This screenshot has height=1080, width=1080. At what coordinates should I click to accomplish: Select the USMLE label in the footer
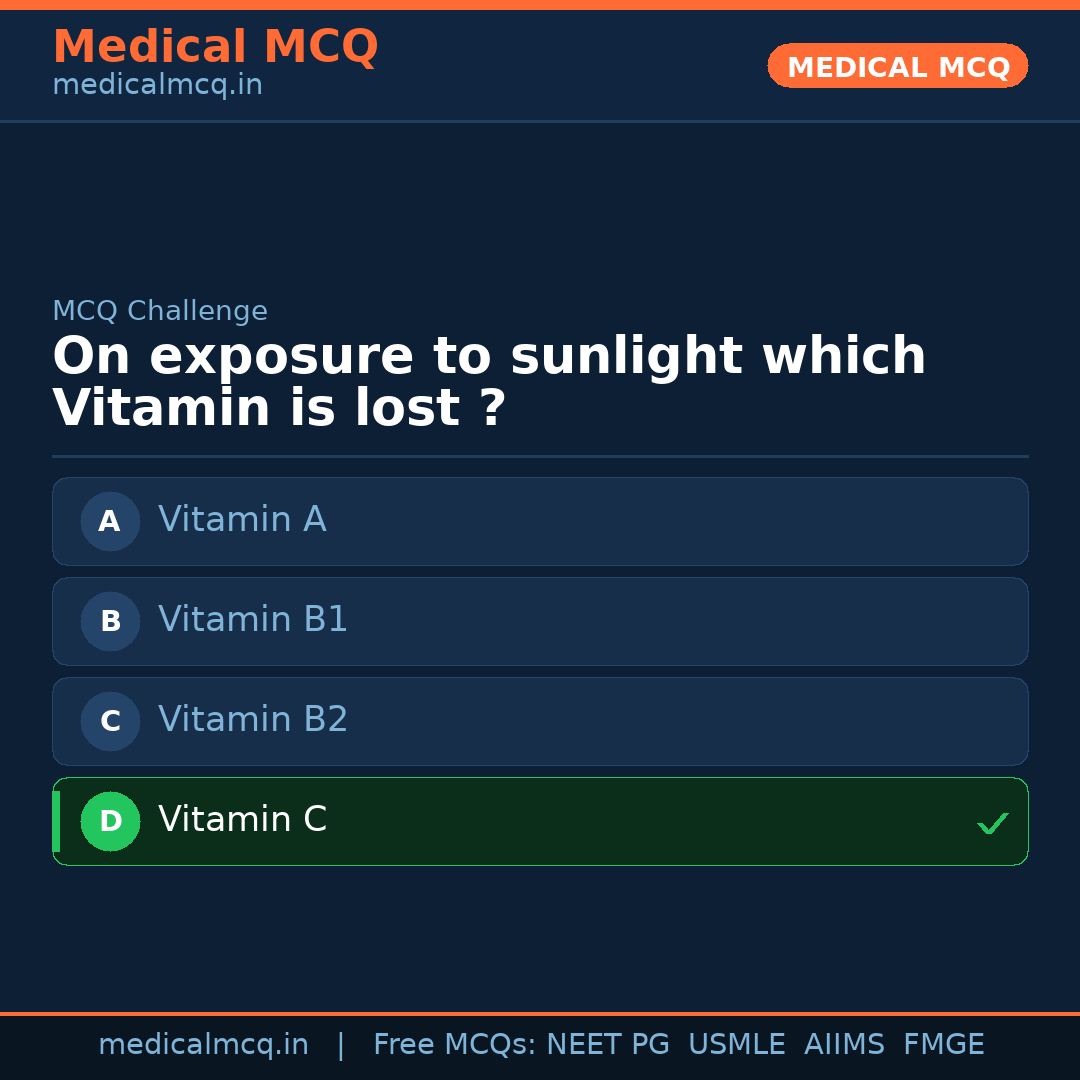pos(737,1044)
